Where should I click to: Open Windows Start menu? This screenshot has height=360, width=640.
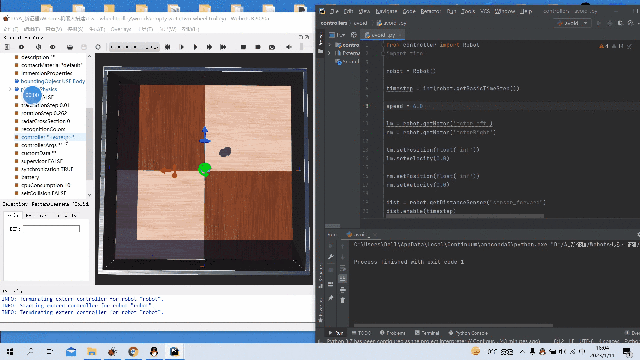10,351
